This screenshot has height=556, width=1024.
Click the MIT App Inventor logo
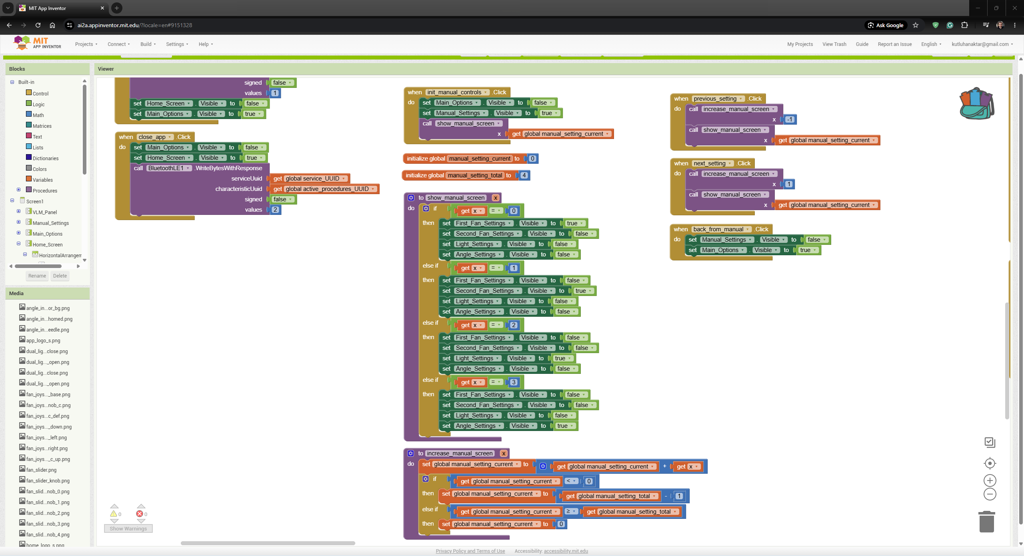pyautogui.click(x=37, y=44)
